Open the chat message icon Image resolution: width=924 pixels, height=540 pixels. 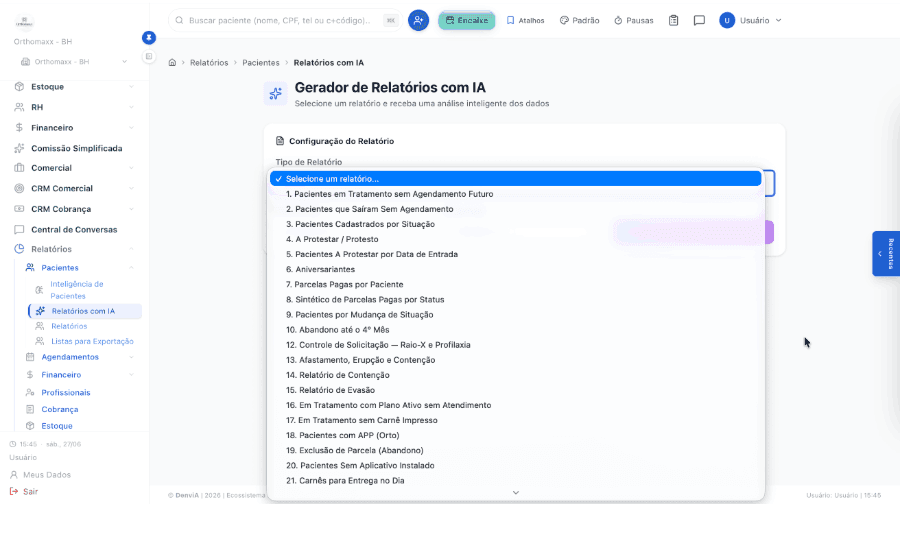[x=699, y=21]
